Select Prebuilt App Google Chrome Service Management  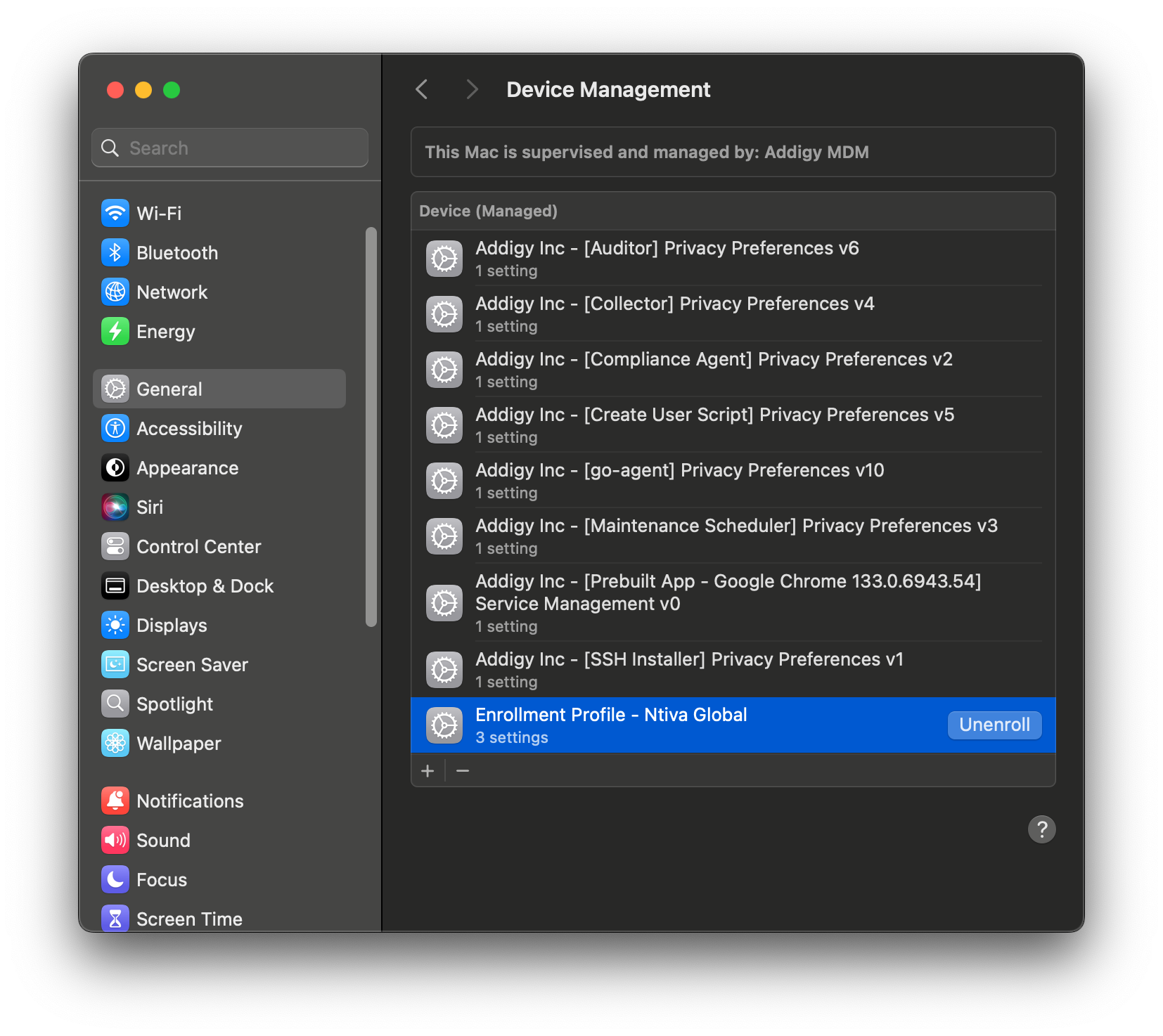[x=733, y=602]
